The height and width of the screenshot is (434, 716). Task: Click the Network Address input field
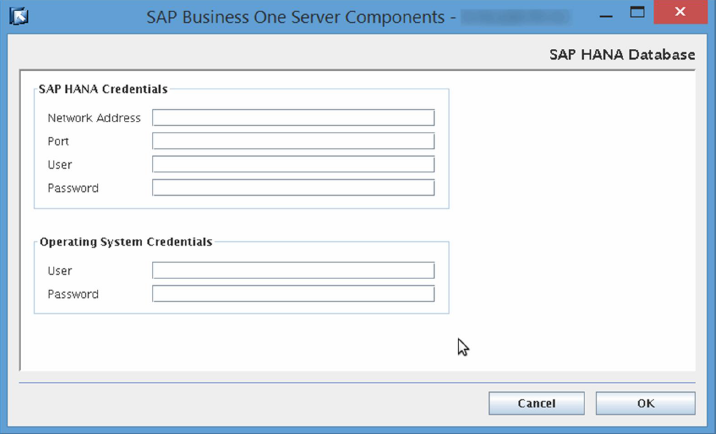[293, 117]
